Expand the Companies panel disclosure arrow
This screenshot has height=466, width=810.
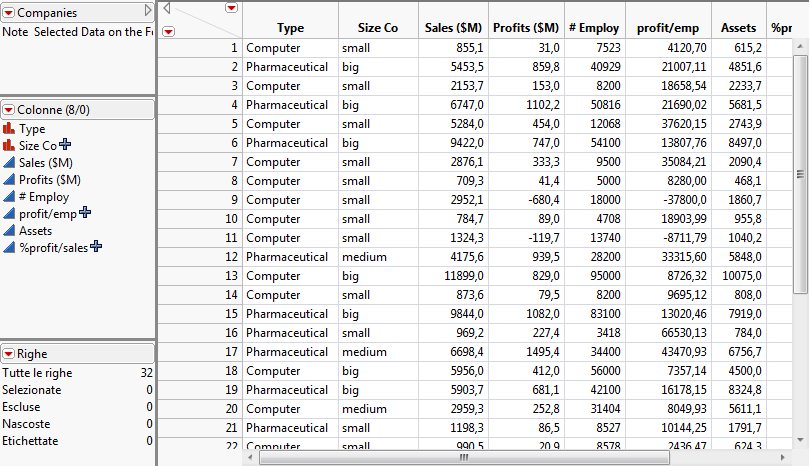click(x=148, y=12)
